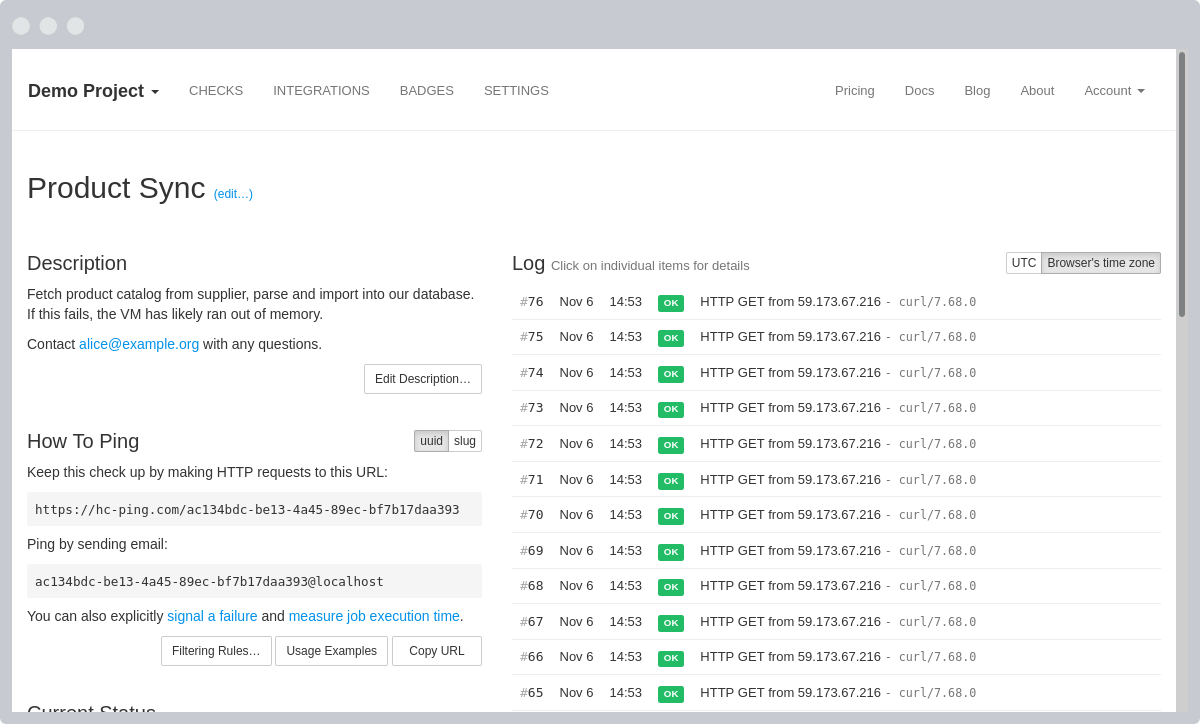
Task: Click the OK status badge on ping #76
Action: [x=671, y=302]
